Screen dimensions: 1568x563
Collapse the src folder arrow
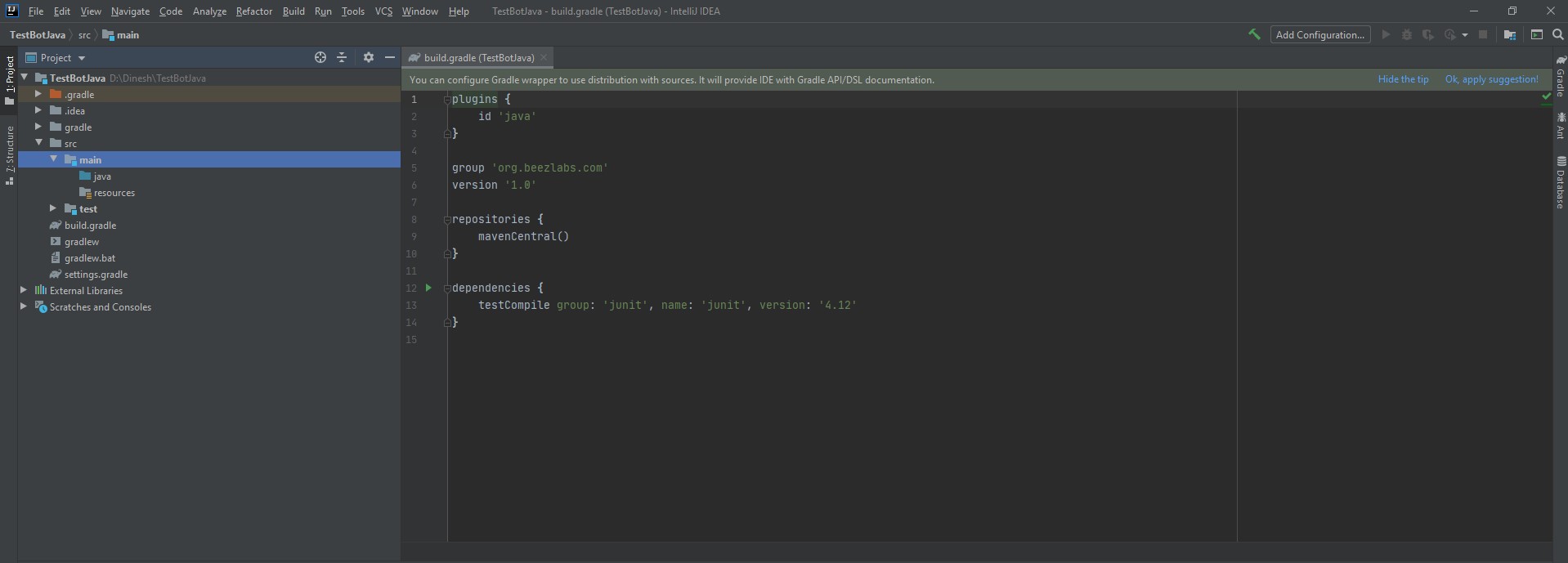(x=38, y=143)
